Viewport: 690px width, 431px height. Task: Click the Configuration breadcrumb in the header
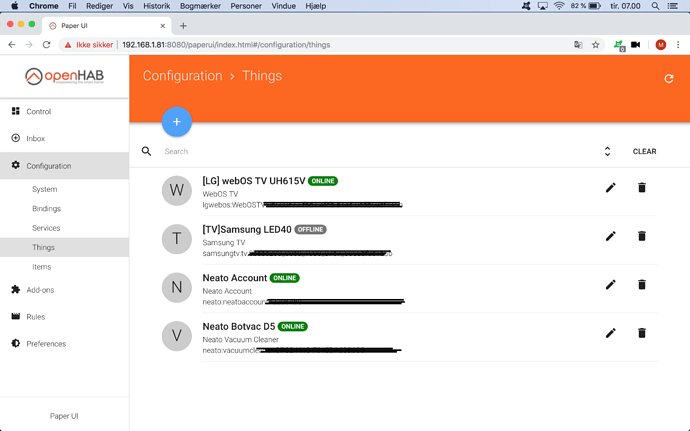coord(182,76)
